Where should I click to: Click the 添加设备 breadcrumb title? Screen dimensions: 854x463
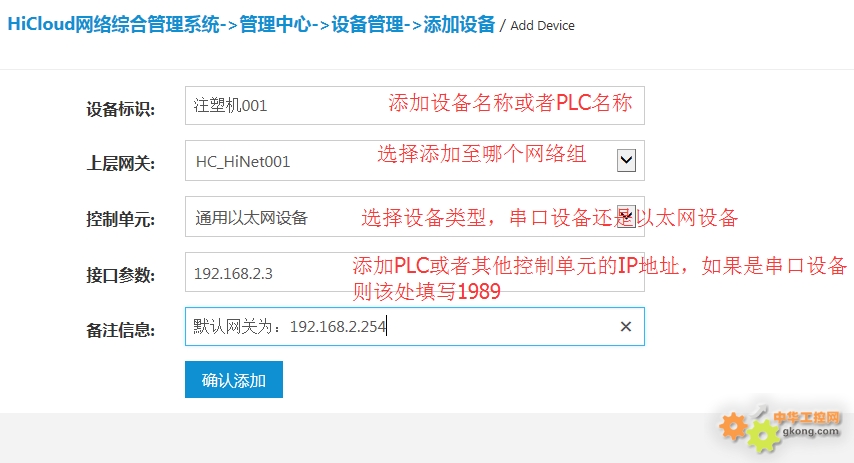(459, 25)
